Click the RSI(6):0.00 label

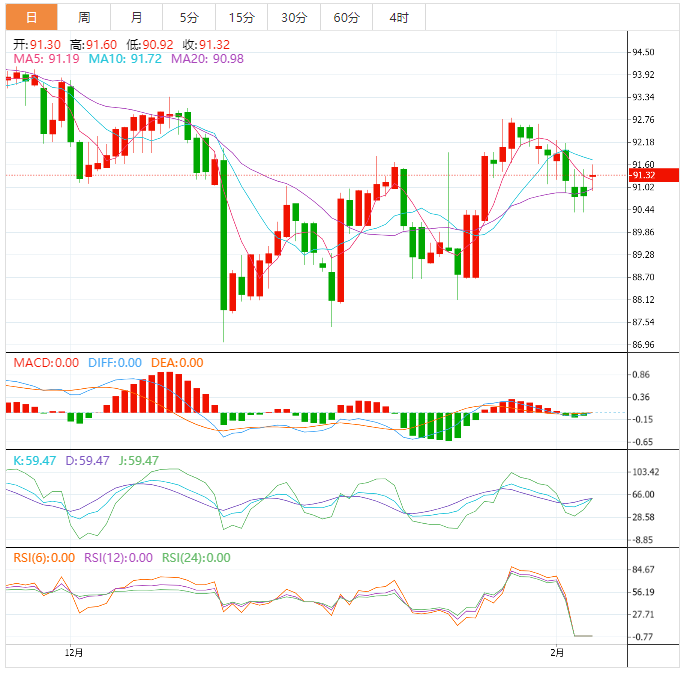pyautogui.click(x=43, y=558)
